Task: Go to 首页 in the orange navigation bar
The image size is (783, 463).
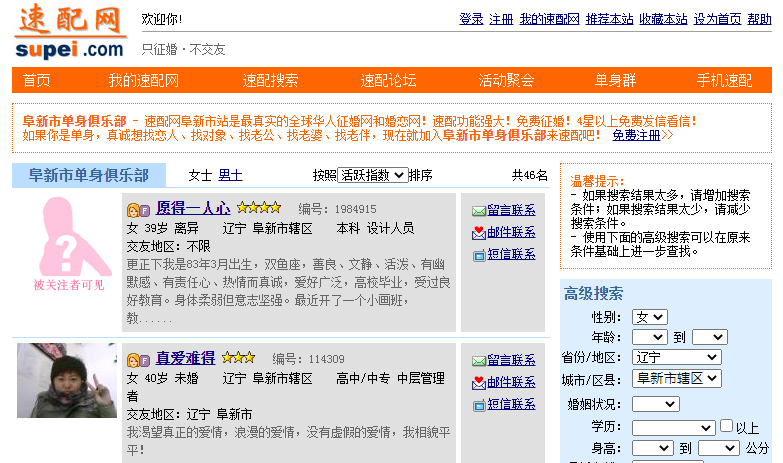Action: [36, 80]
